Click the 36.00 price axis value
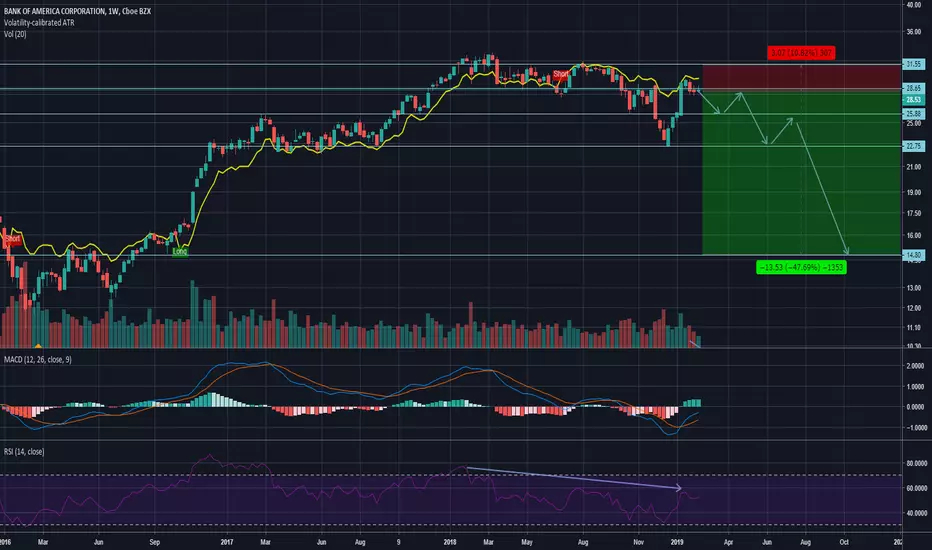The width and height of the screenshot is (932, 550). tap(914, 32)
